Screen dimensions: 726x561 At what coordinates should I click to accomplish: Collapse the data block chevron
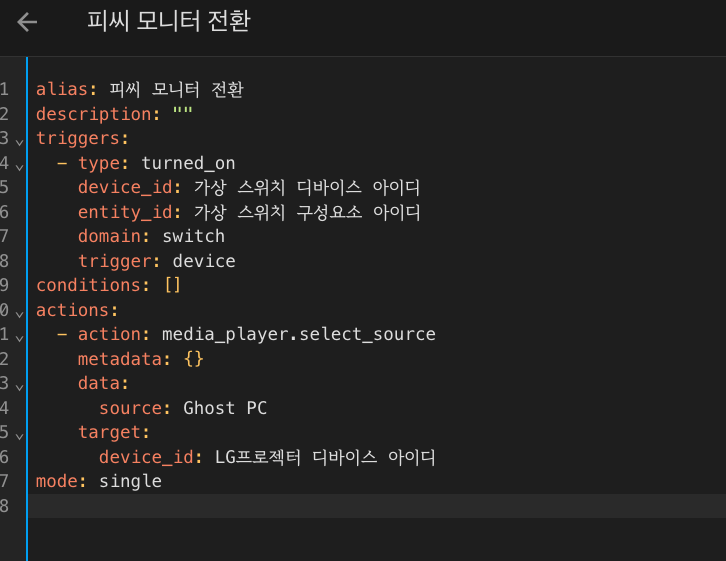pos(19,385)
